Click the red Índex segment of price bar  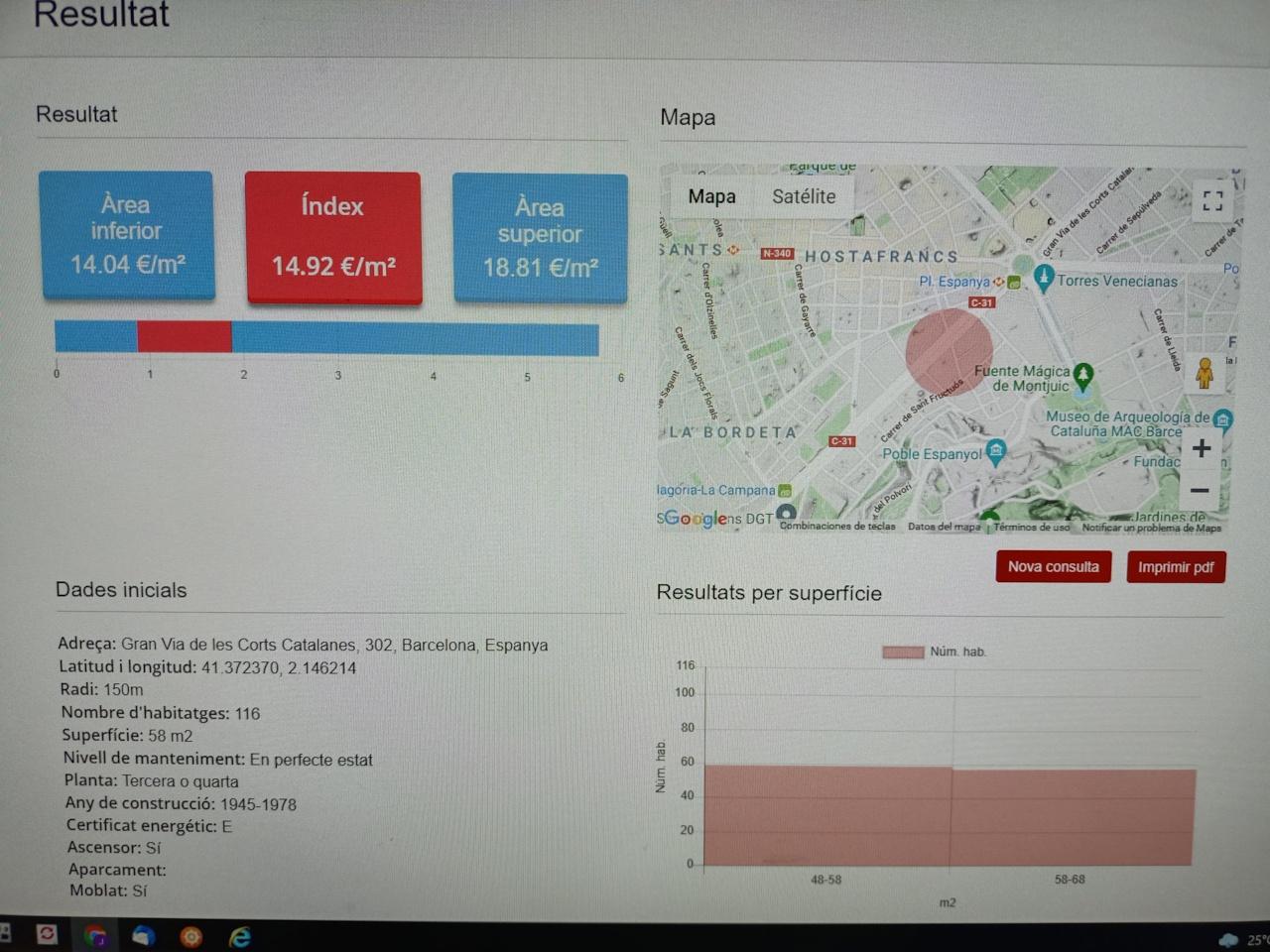pyautogui.click(x=185, y=337)
